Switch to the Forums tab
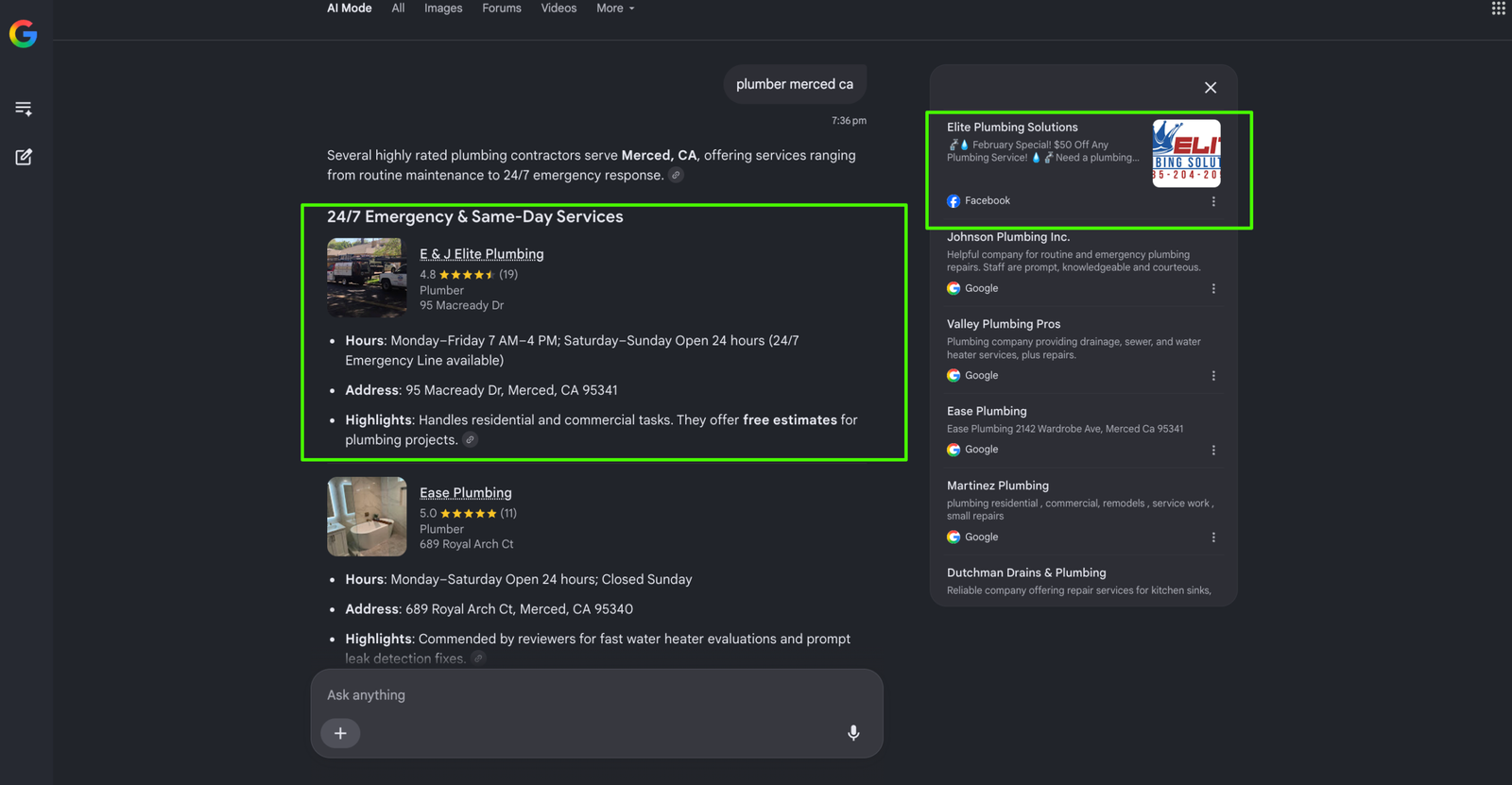1512x785 pixels. tap(502, 9)
